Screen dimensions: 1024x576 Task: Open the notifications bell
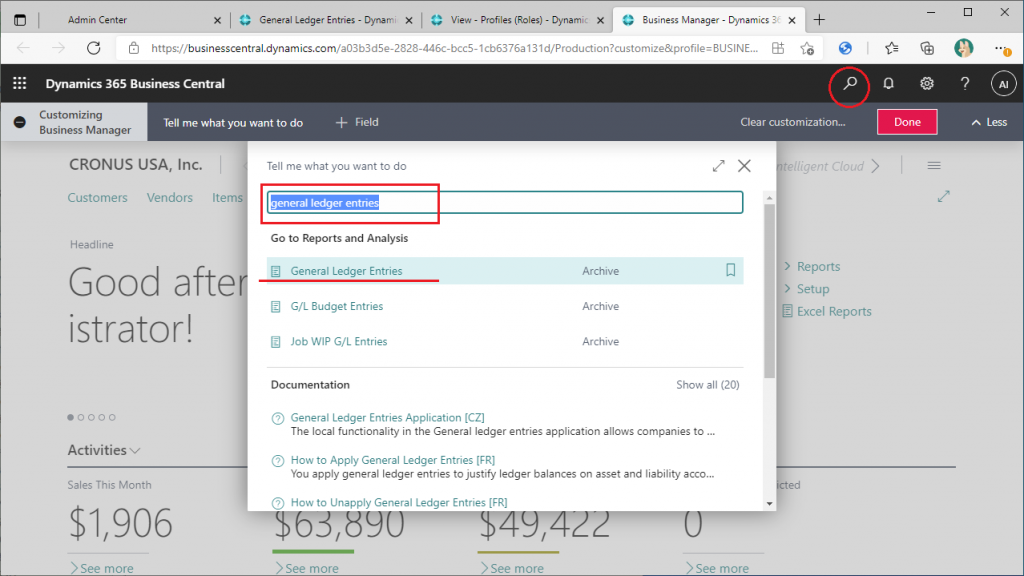pos(888,84)
